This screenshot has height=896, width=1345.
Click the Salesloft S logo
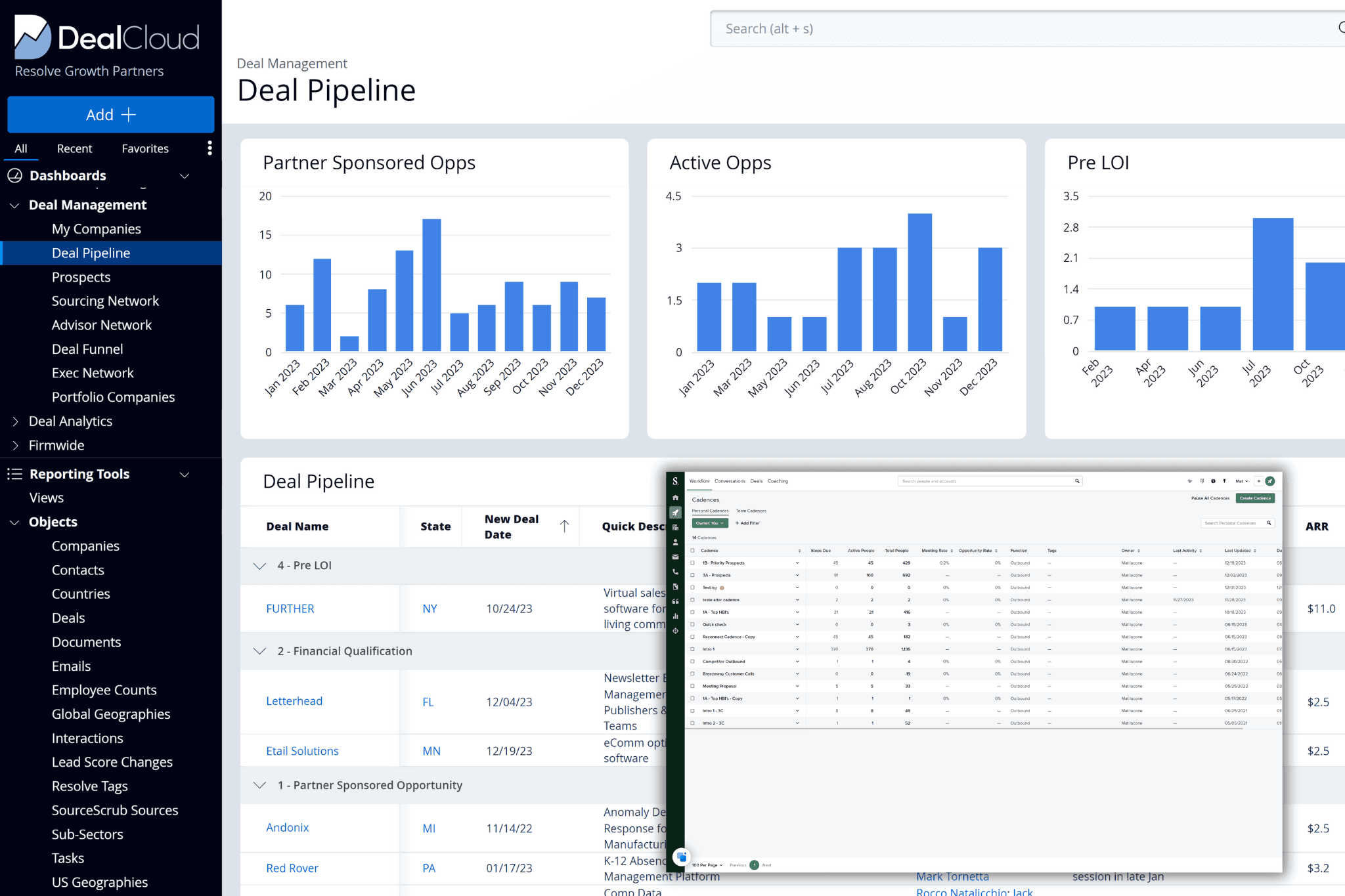[x=675, y=481]
